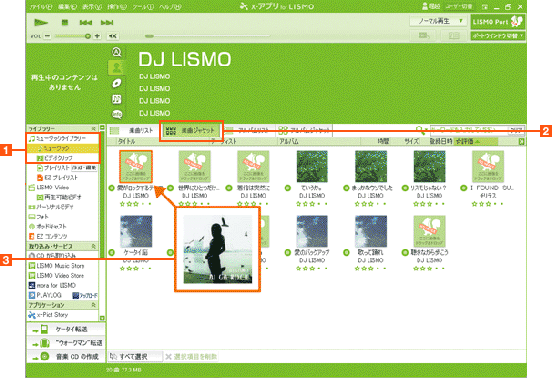The height and width of the screenshot is (378, 552).
Task: Open the 表示 menu
Action: [92, 7]
